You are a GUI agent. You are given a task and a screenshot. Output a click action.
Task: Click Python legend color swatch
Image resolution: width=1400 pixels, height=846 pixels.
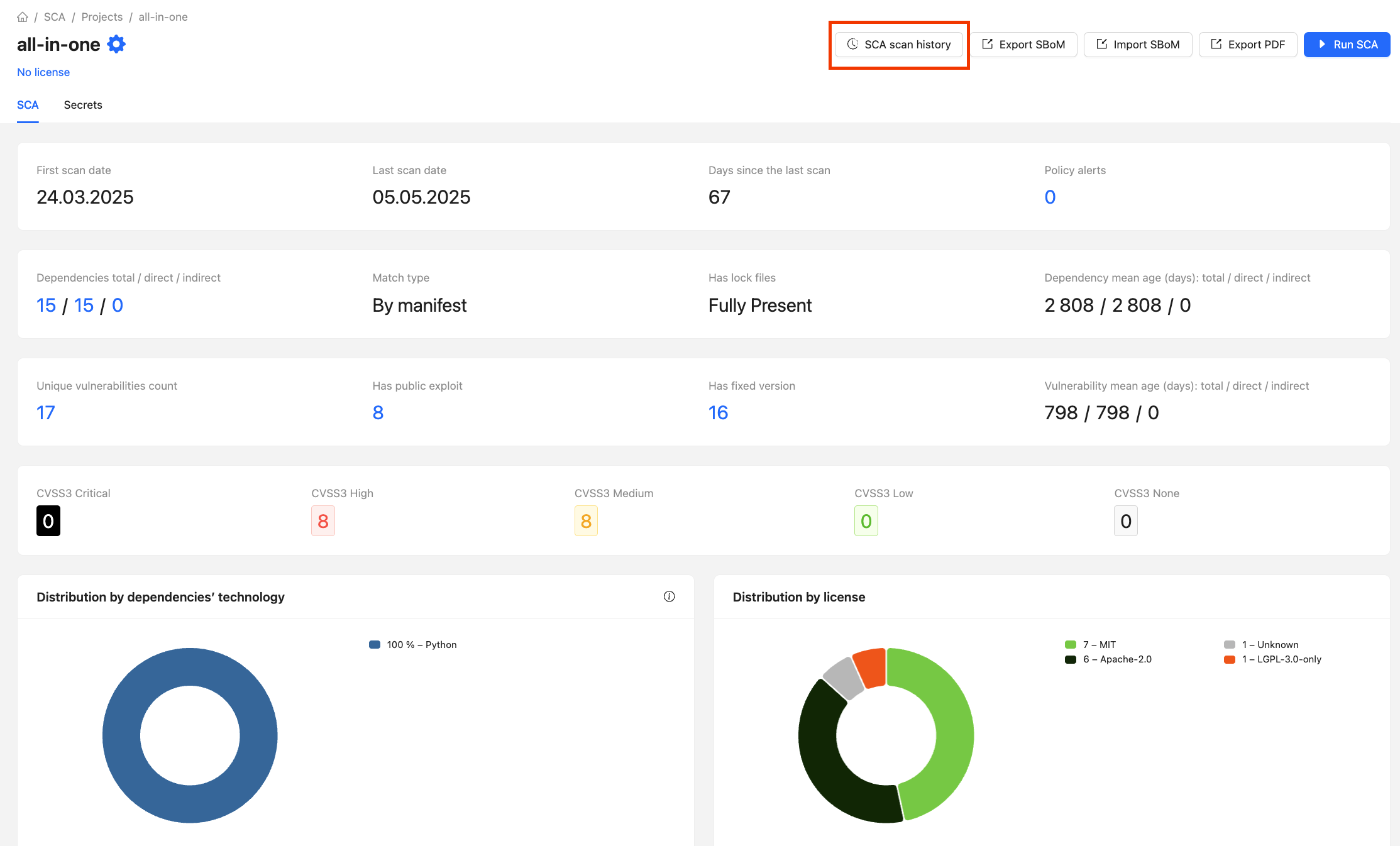point(375,645)
